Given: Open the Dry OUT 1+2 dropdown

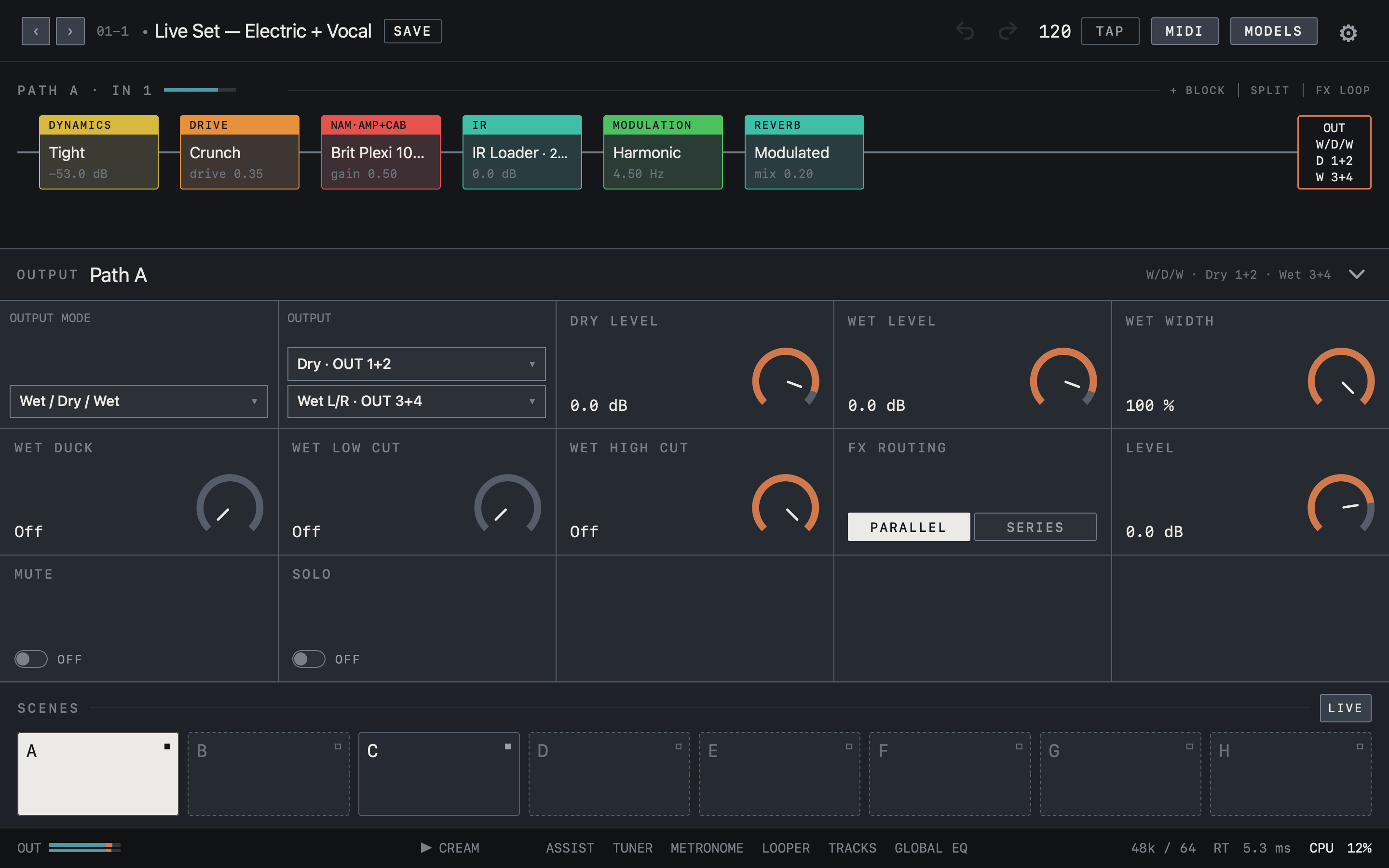Looking at the screenshot, I should tap(416, 364).
